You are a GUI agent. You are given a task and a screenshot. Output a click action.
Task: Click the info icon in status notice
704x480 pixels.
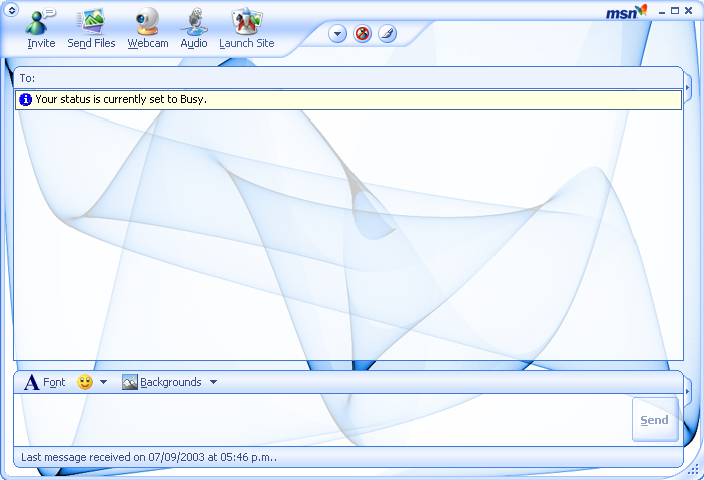[26, 100]
